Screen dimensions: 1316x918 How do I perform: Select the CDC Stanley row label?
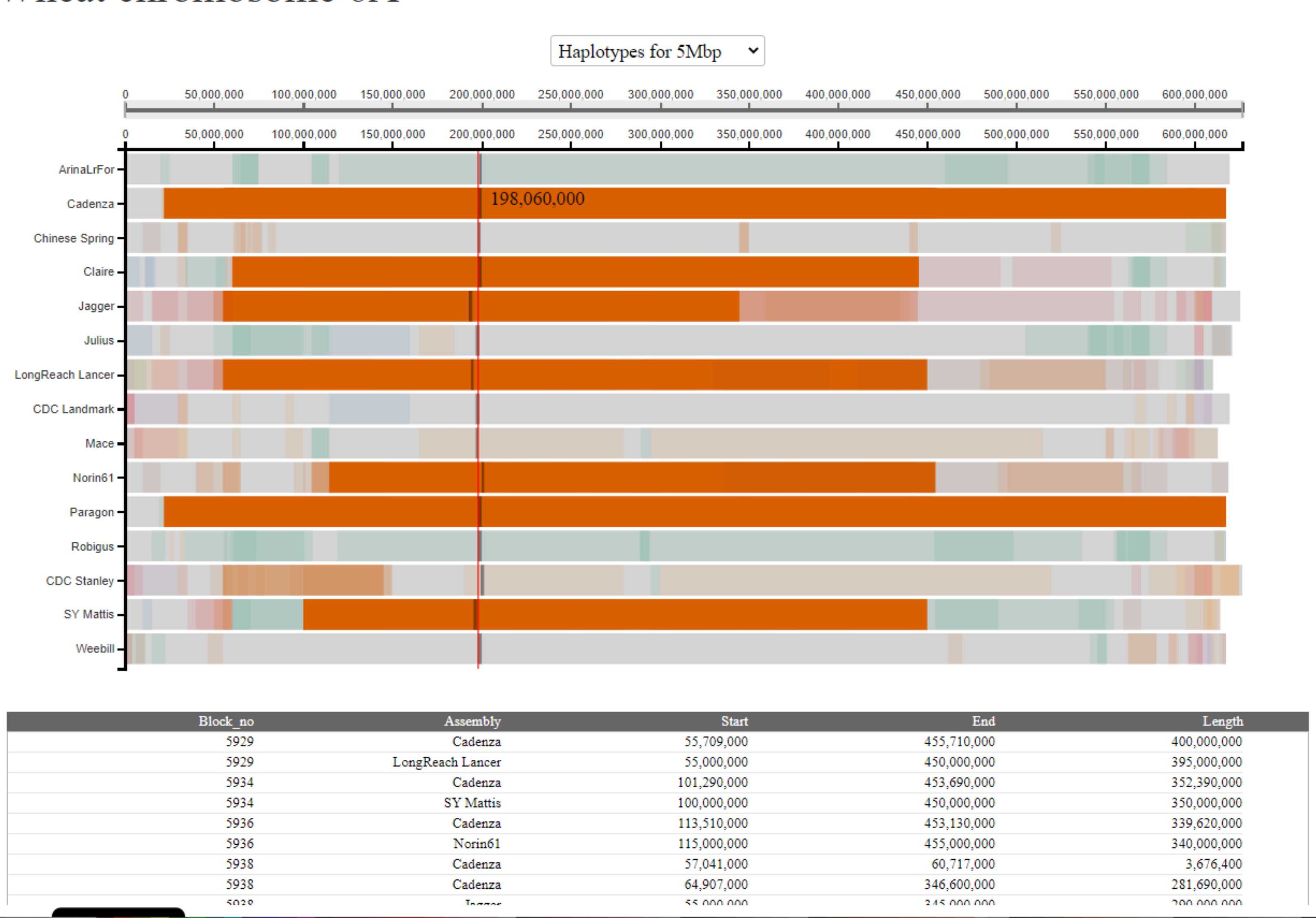click(x=80, y=581)
